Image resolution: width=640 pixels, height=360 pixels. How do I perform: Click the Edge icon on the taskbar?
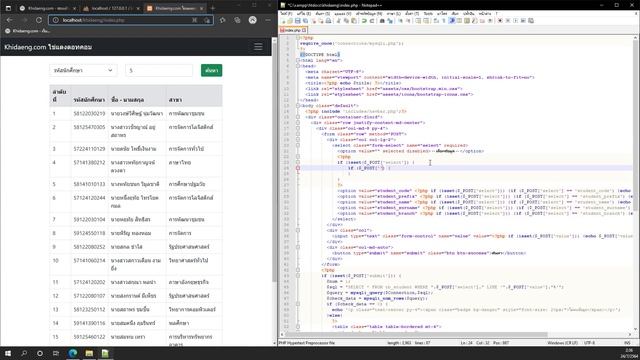coord(73,353)
